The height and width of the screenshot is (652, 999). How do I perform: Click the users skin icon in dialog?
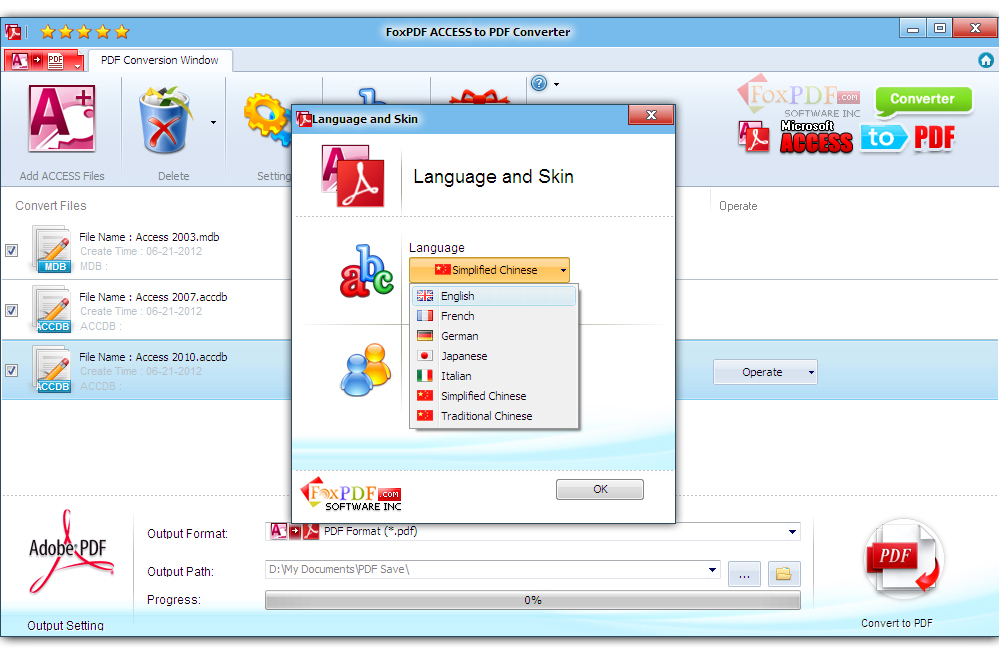(365, 370)
